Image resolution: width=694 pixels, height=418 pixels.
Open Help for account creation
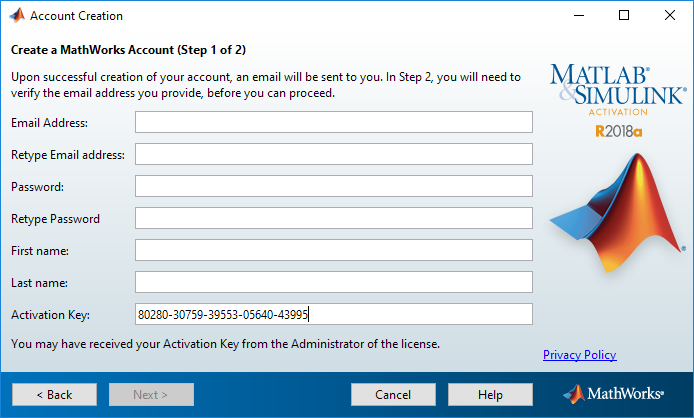[x=490, y=395]
